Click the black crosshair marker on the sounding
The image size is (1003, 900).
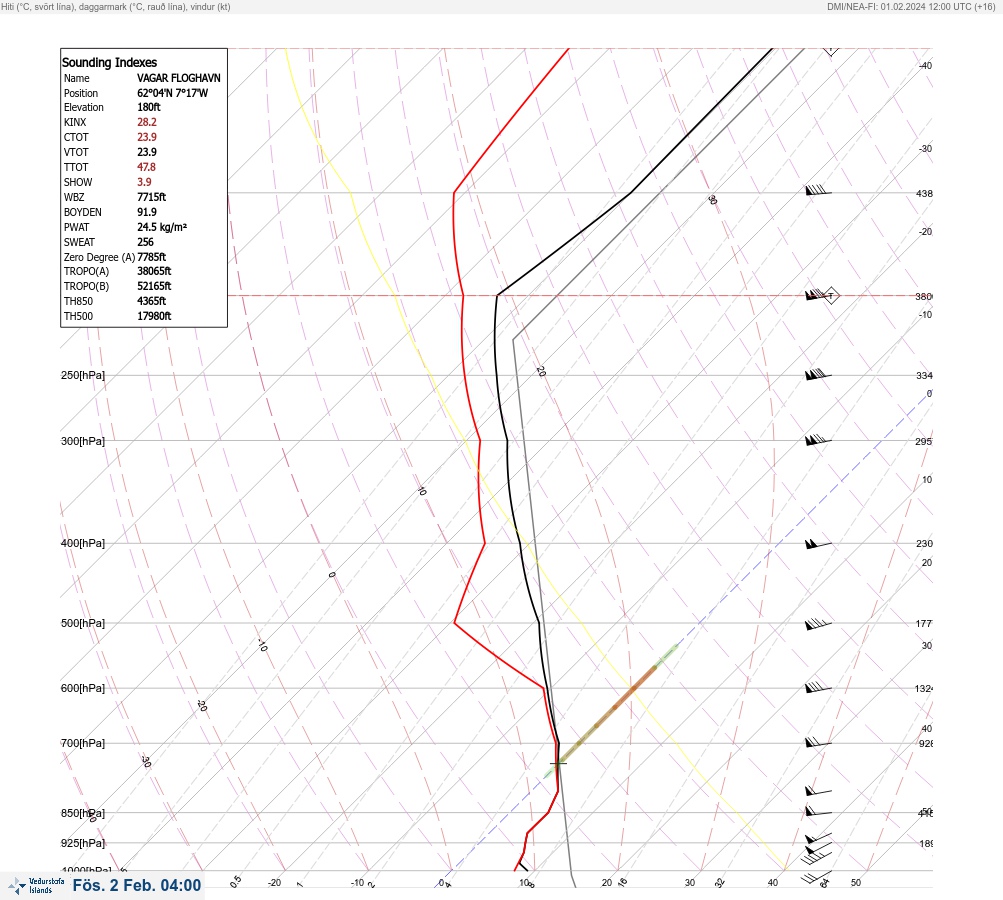558,763
